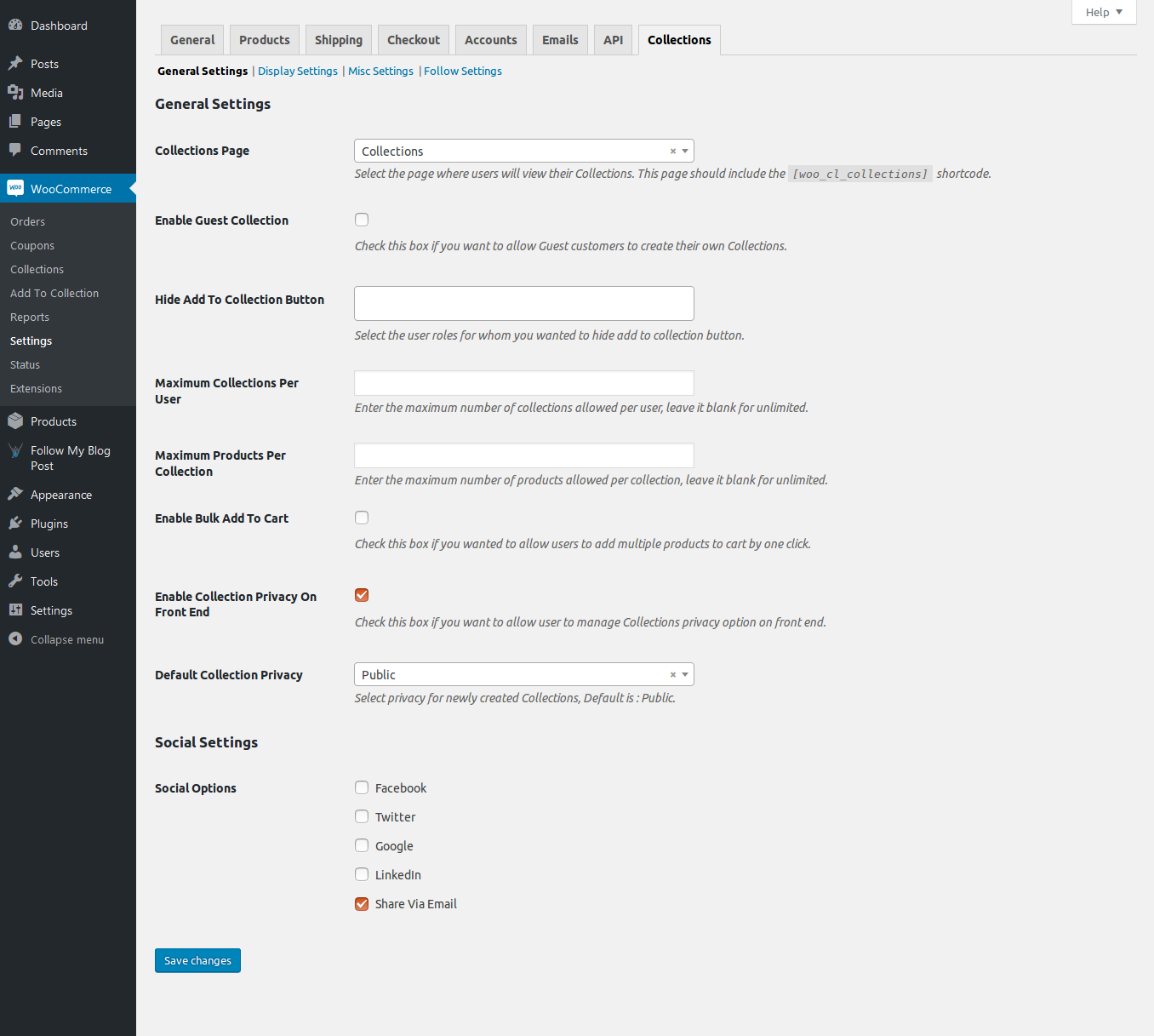Click the Tools wrench icon
This screenshot has height=1036, width=1154.
coord(15,581)
